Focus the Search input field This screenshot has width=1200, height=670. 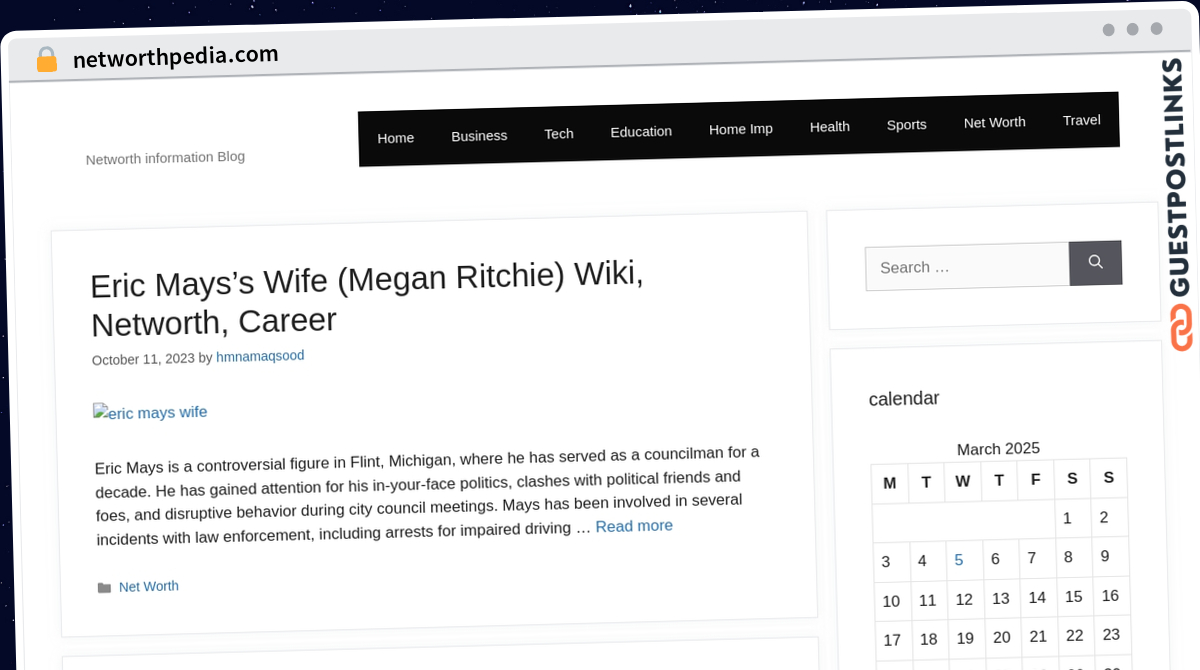click(x=967, y=267)
